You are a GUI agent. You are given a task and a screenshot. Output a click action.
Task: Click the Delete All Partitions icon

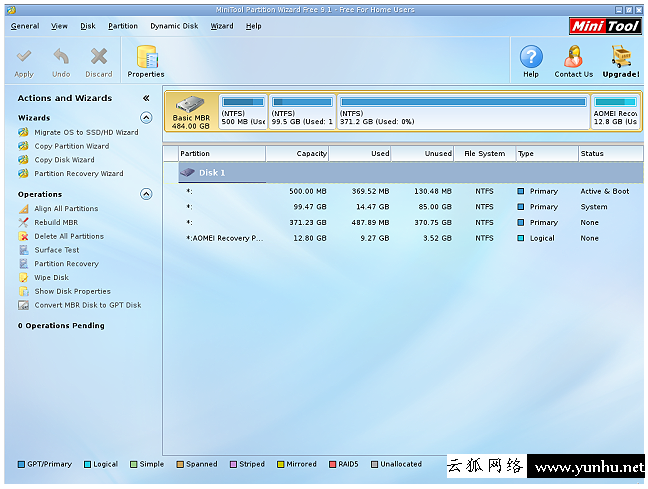click(x=24, y=236)
